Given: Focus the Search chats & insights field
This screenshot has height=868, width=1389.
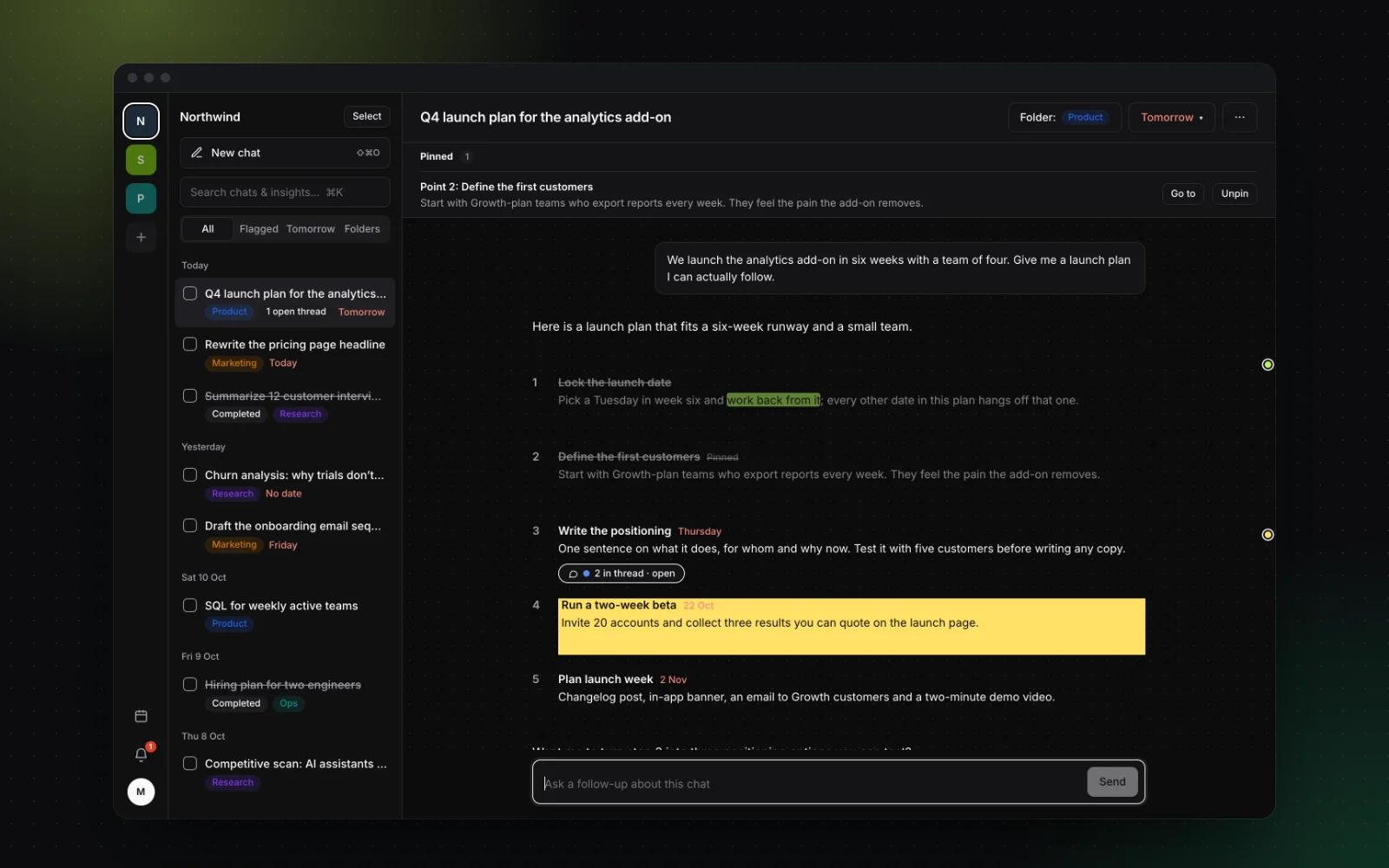Looking at the screenshot, I should pos(285,193).
